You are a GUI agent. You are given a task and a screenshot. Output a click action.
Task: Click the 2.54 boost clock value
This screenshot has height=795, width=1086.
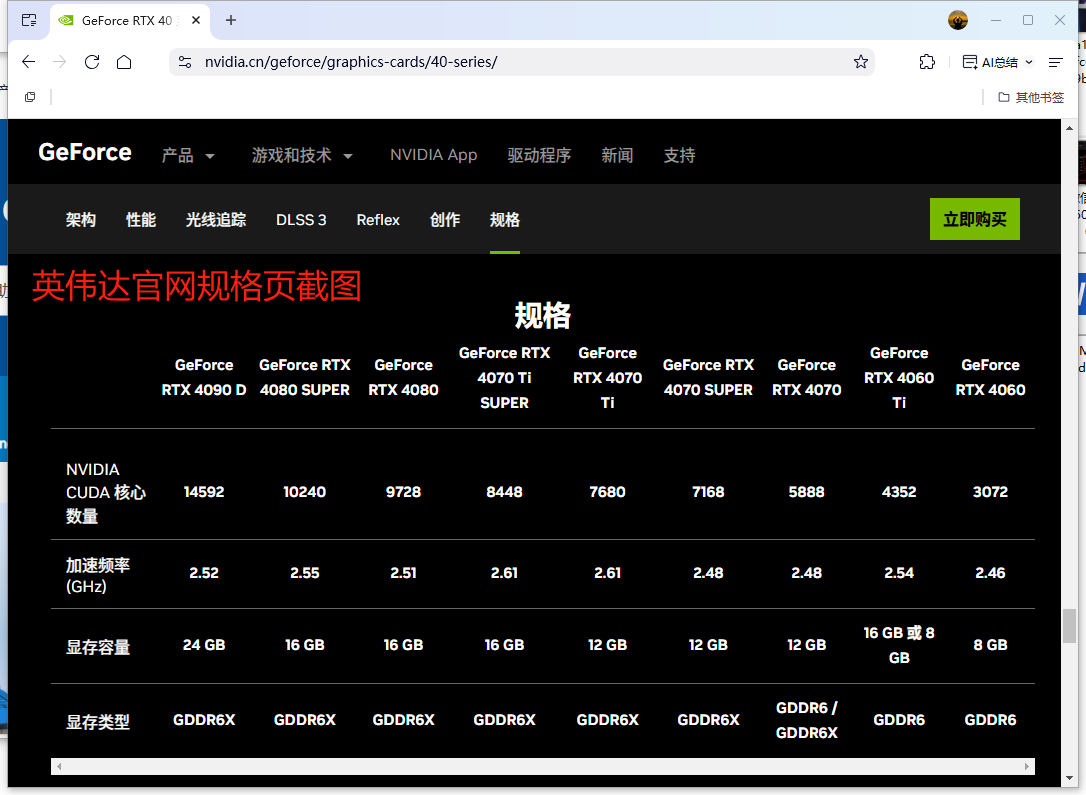pos(899,573)
